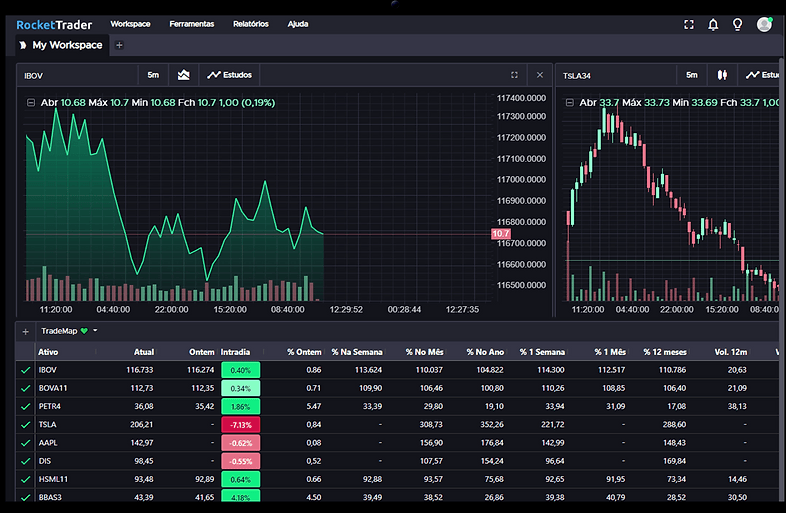The image size is (786, 513).
Task: Select the AAPL ticker name
Action: [x=48, y=443]
